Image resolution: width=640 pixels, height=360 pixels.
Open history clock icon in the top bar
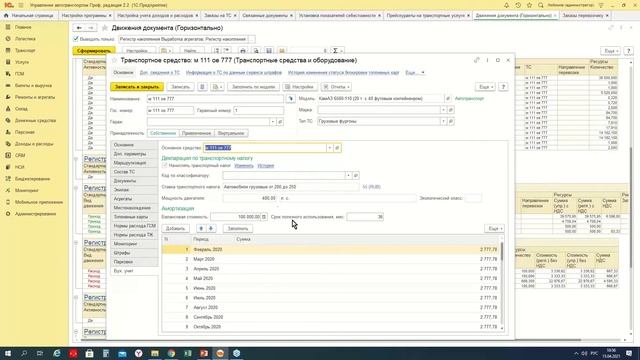(518, 5)
